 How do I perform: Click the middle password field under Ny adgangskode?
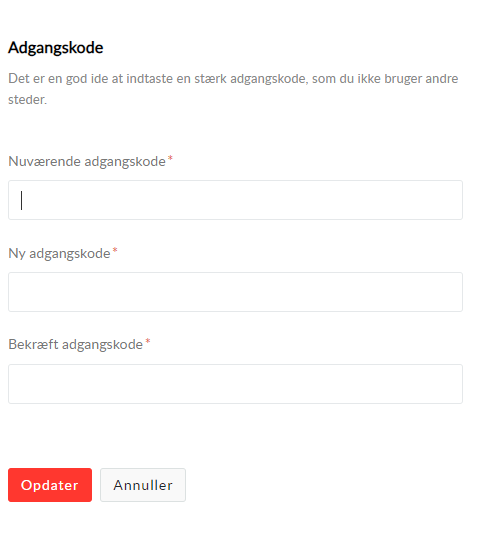click(x=236, y=292)
